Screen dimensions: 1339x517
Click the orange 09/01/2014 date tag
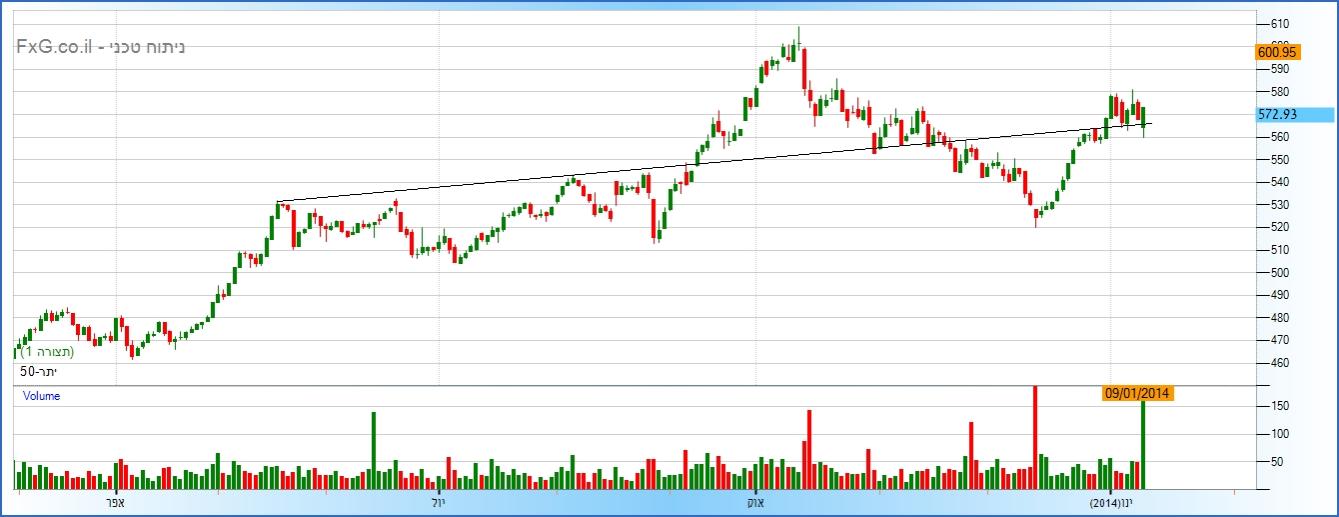tap(1136, 394)
